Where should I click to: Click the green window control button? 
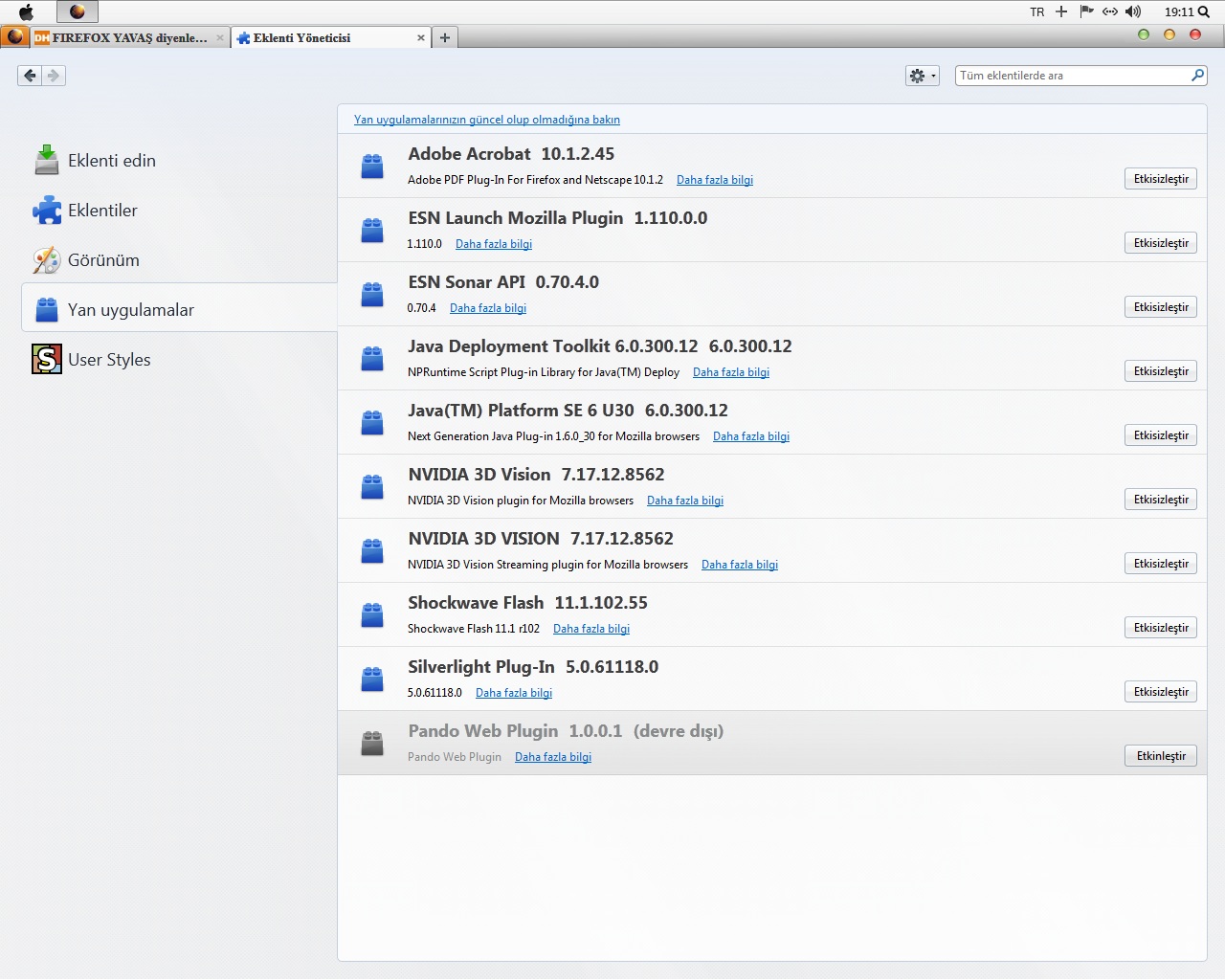pyautogui.click(x=1143, y=34)
